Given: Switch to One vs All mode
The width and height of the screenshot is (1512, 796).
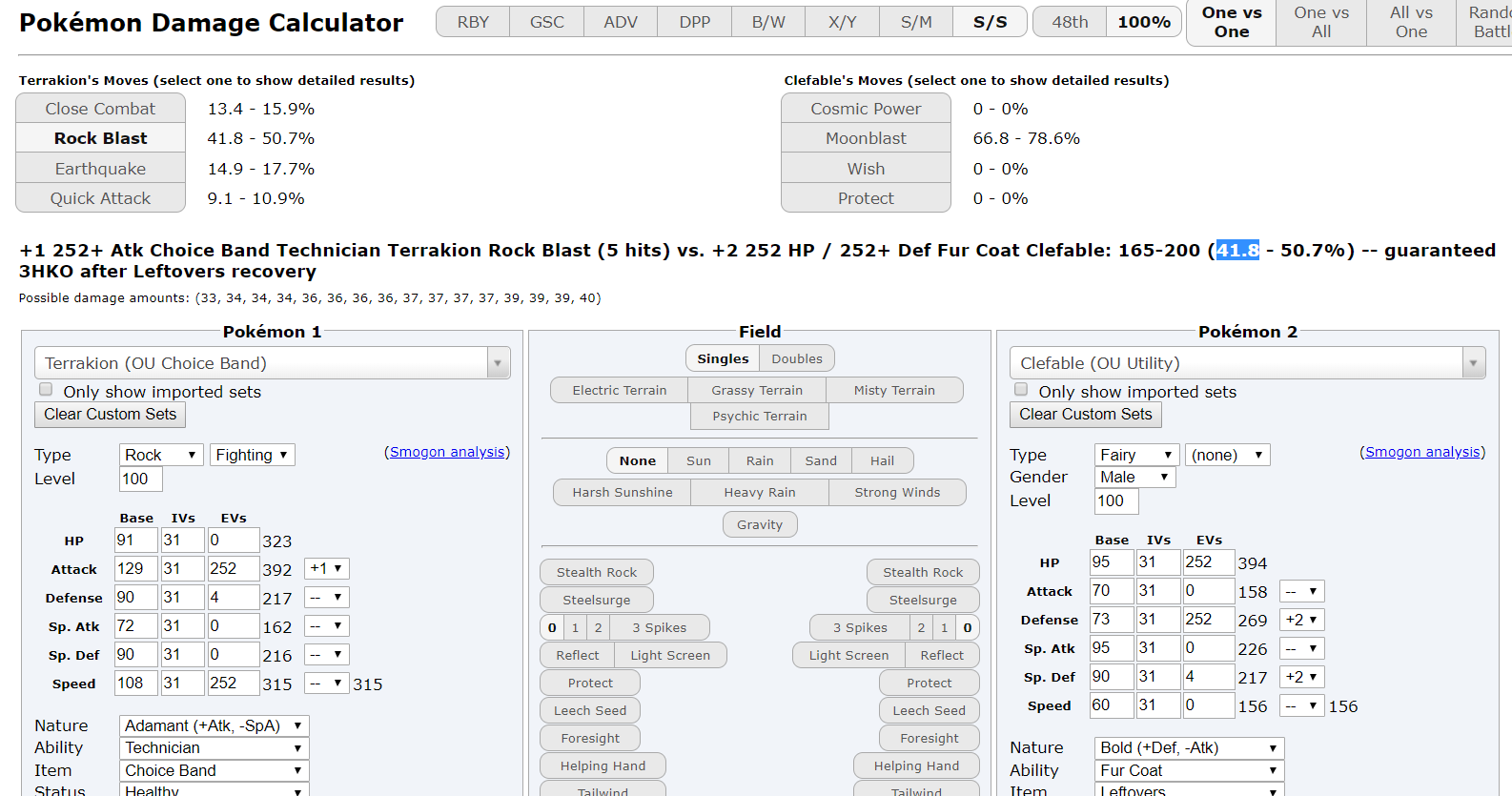Looking at the screenshot, I should tap(1320, 22).
